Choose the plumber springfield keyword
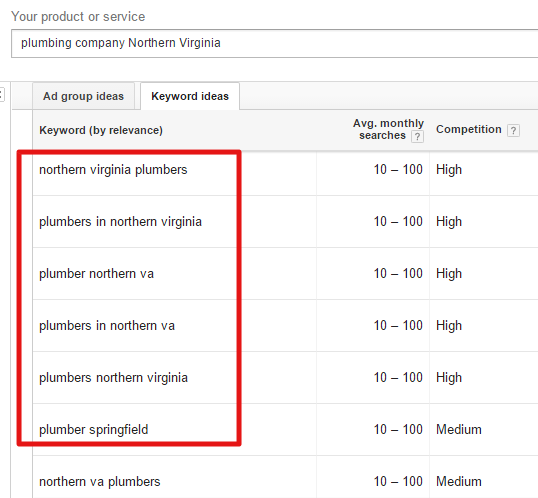Viewport: 538px width, 498px height. pos(94,430)
